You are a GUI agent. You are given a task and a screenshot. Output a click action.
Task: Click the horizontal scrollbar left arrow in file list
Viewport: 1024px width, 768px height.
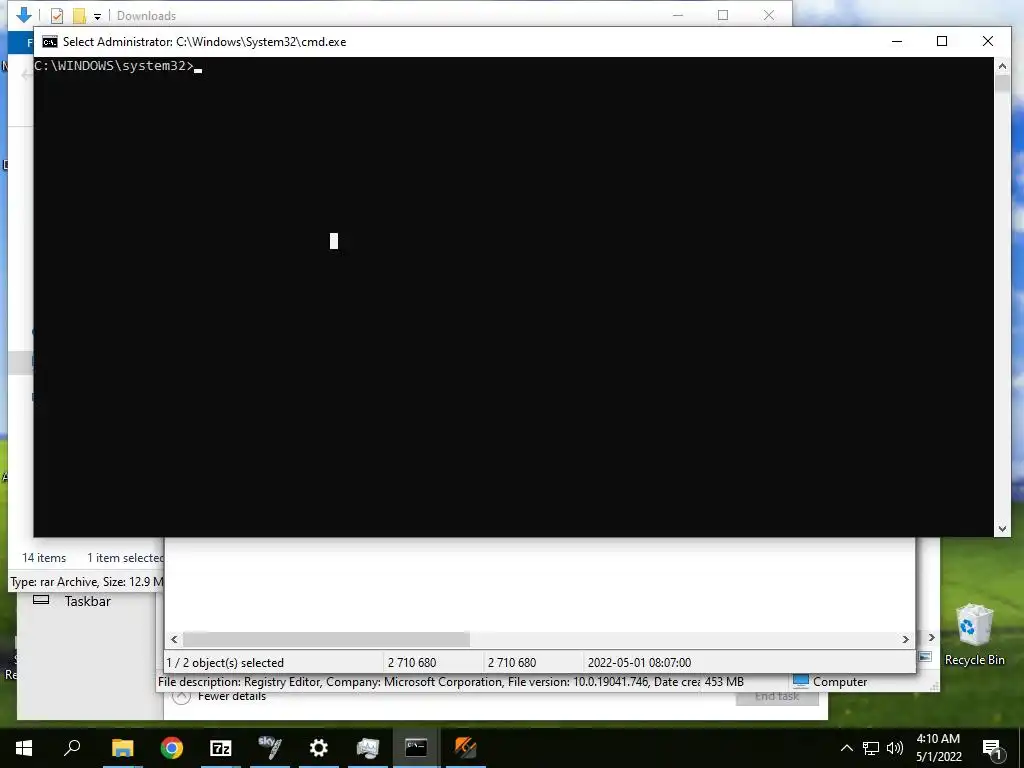174,639
